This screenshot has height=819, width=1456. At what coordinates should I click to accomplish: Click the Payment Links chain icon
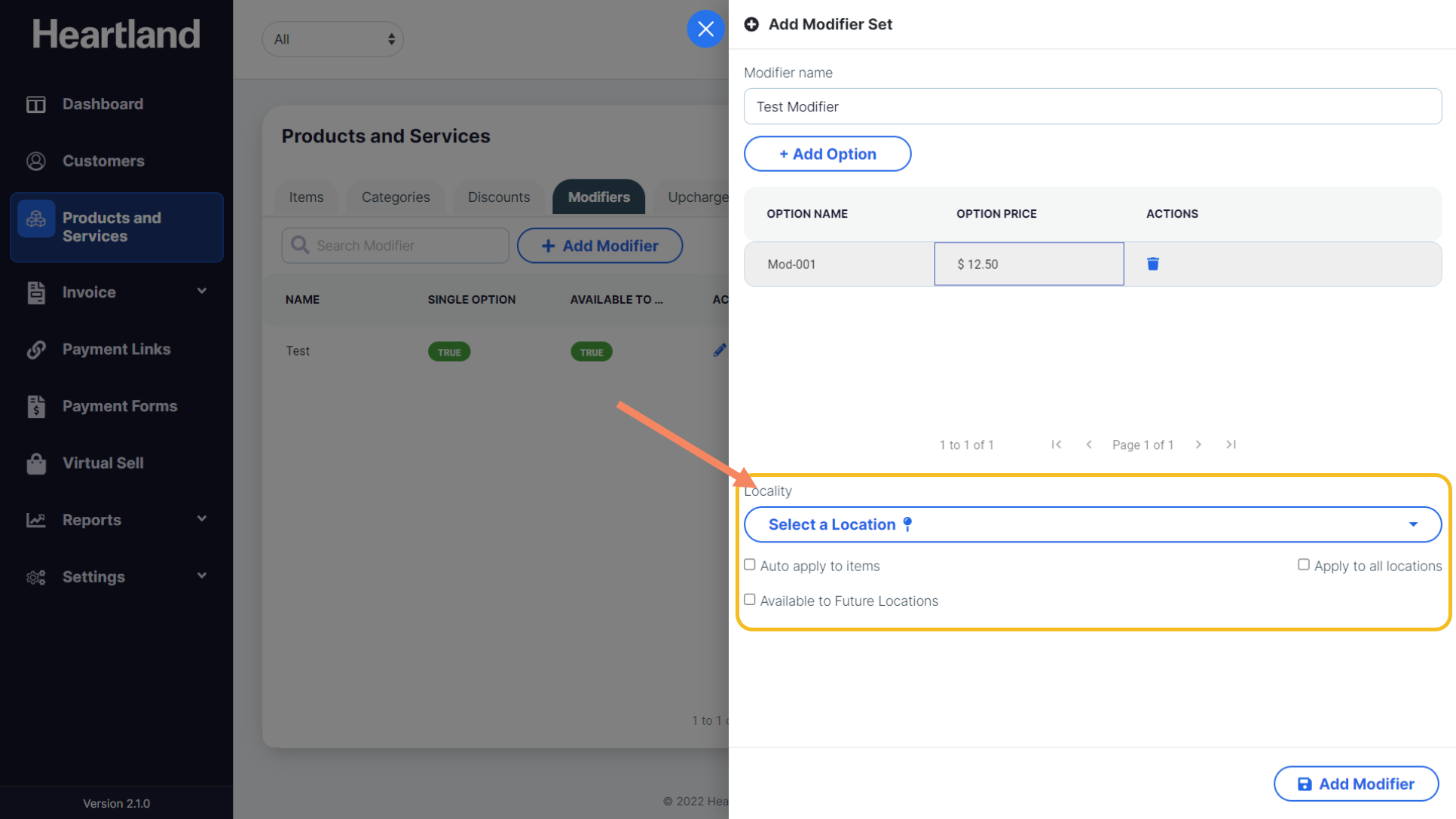point(36,350)
